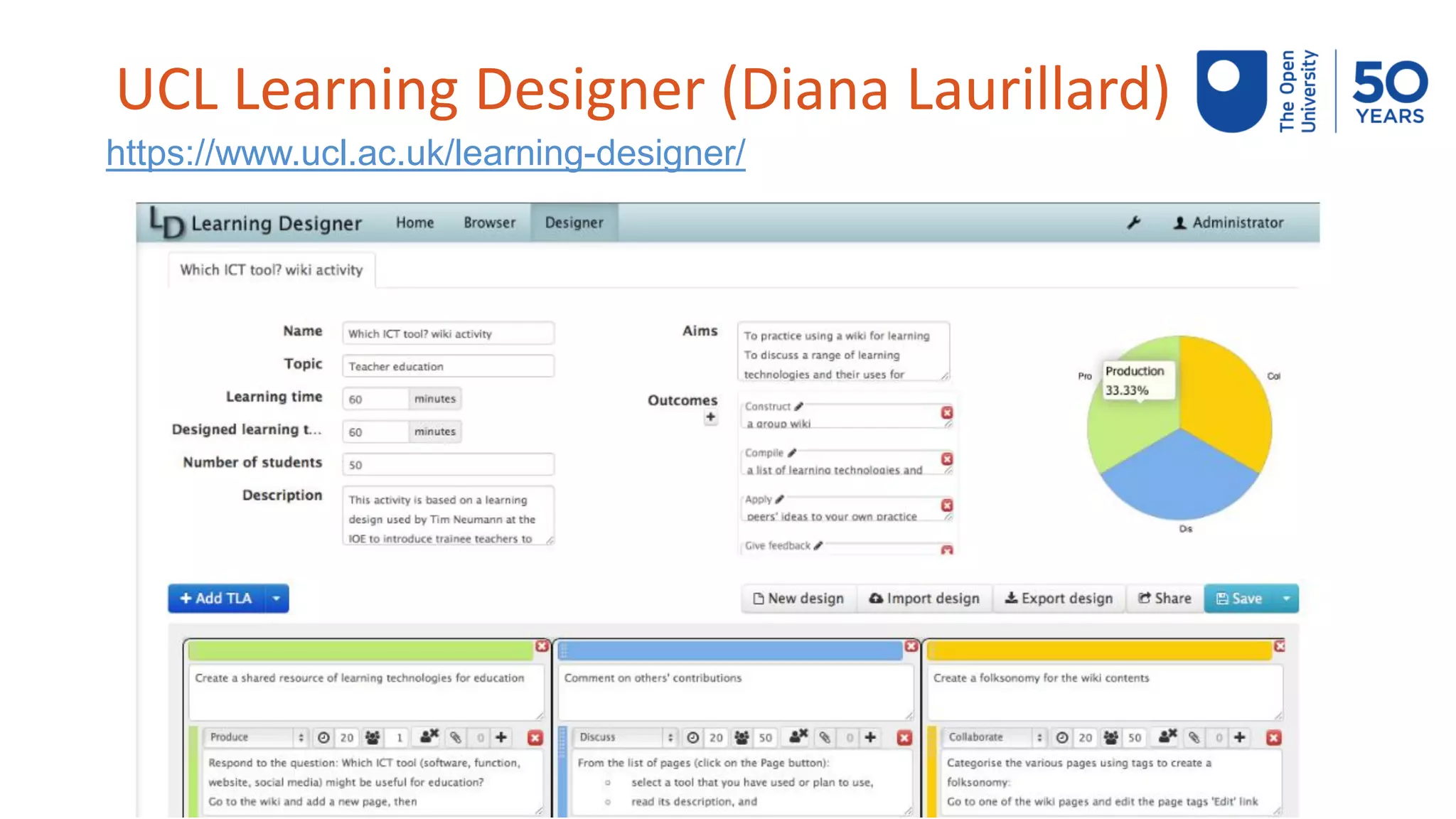Screen dimensions: 1456x819
Task: Click the Aims text area
Action: [x=843, y=352]
